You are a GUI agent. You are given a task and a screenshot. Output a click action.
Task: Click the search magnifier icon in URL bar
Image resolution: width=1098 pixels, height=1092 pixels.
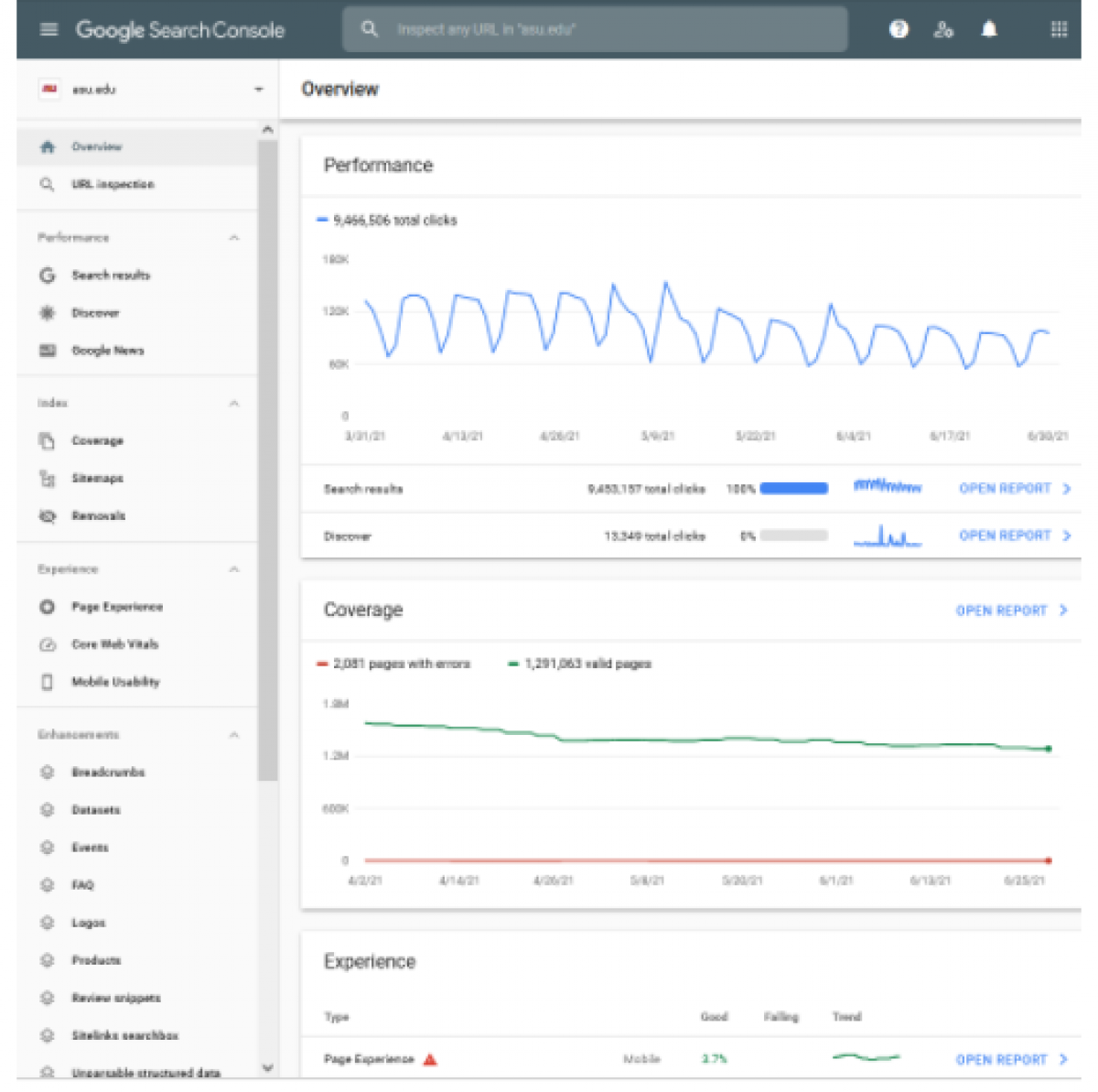point(369,29)
